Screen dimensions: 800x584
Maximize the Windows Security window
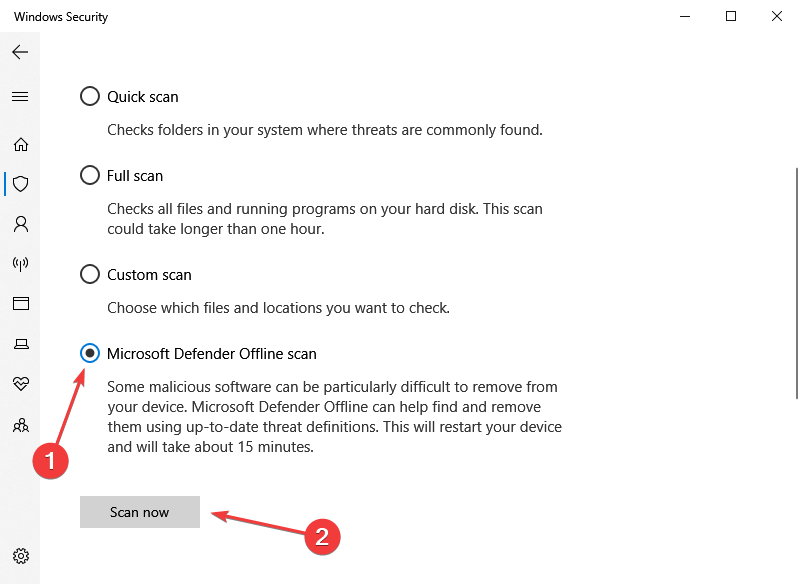tap(731, 17)
